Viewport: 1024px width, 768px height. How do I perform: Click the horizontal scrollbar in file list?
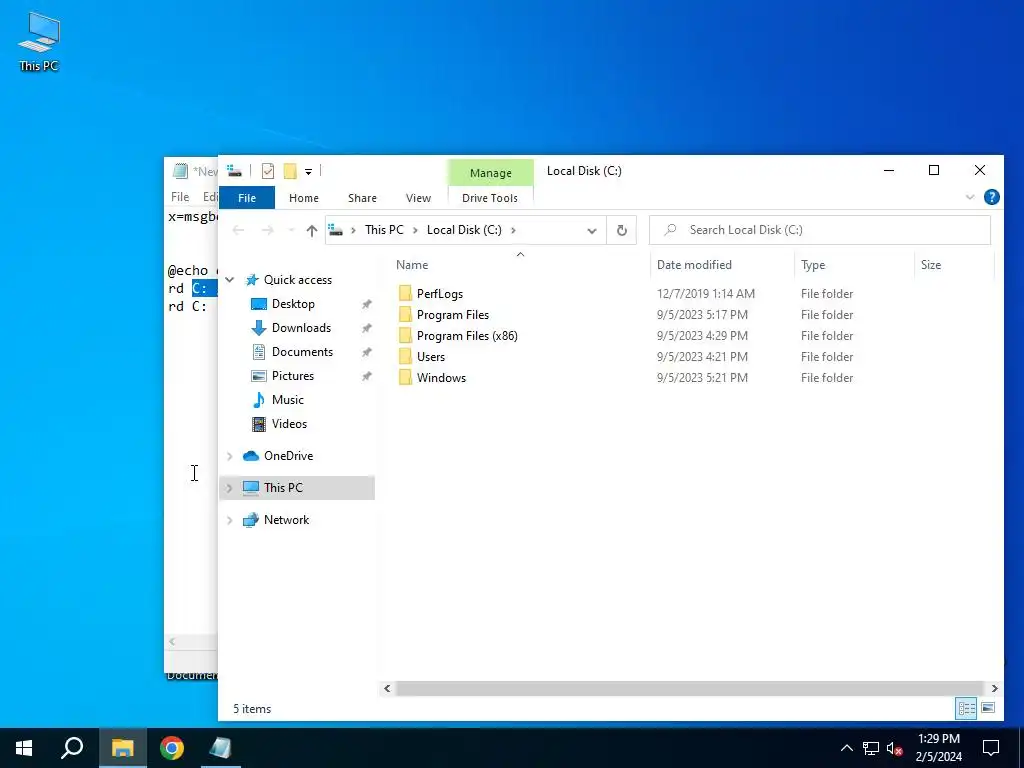point(689,688)
